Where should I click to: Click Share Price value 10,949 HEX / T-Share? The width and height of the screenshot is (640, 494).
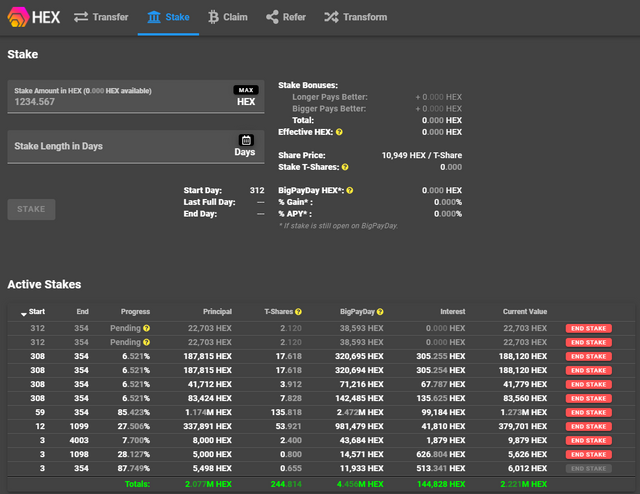tap(422, 155)
